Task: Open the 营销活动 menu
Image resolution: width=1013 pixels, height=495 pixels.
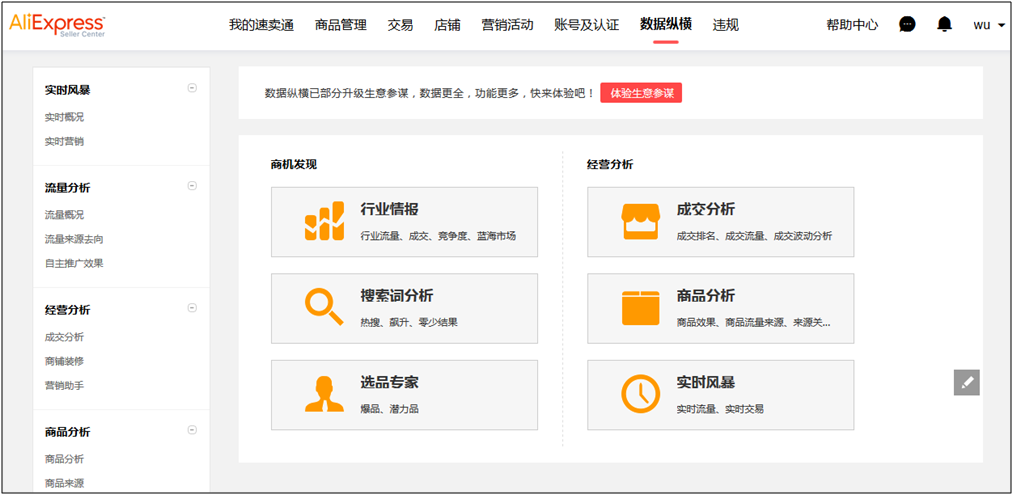Action: [507, 25]
